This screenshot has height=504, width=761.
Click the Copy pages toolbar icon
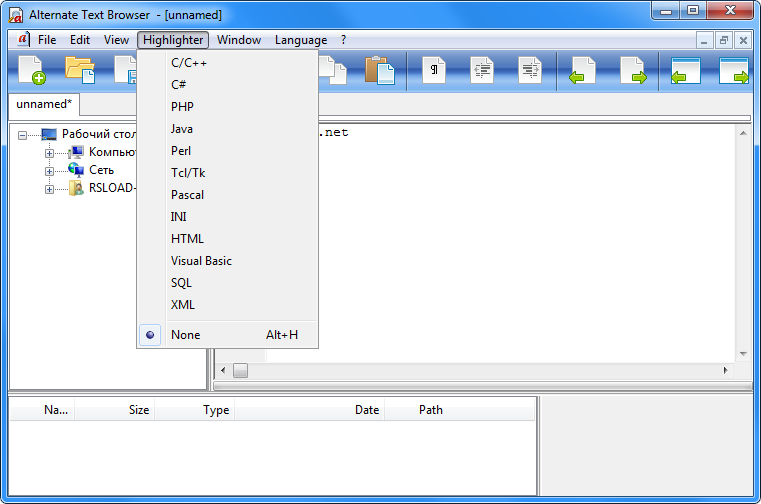click(332, 70)
